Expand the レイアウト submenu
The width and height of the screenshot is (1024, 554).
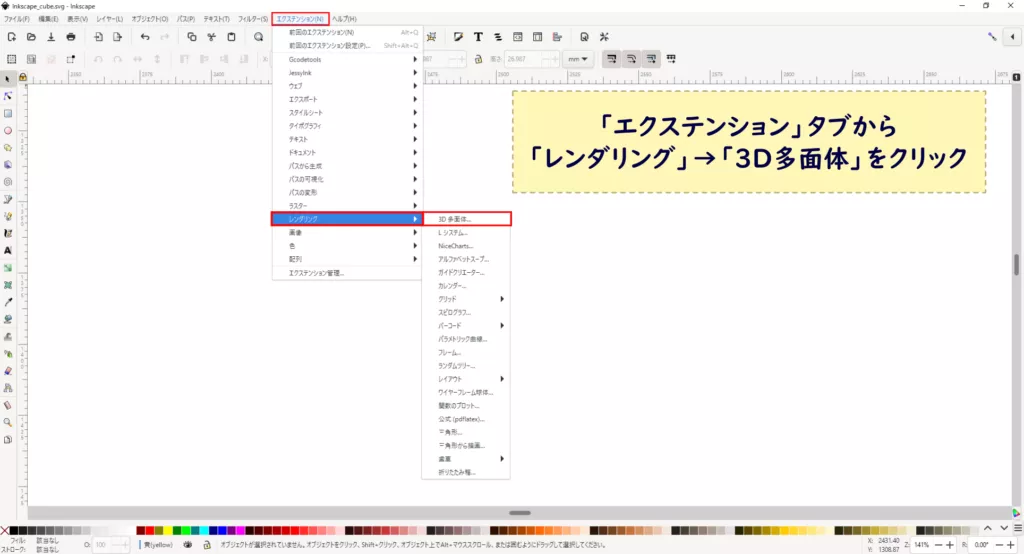pos(466,379)
